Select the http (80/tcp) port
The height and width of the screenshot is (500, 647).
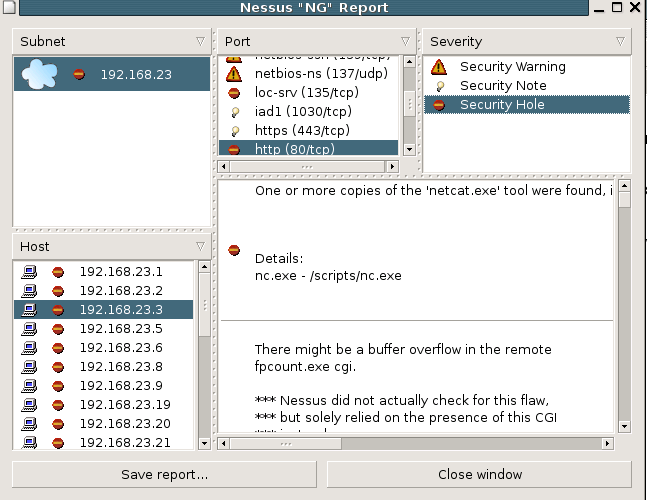(x=309, y=148)
